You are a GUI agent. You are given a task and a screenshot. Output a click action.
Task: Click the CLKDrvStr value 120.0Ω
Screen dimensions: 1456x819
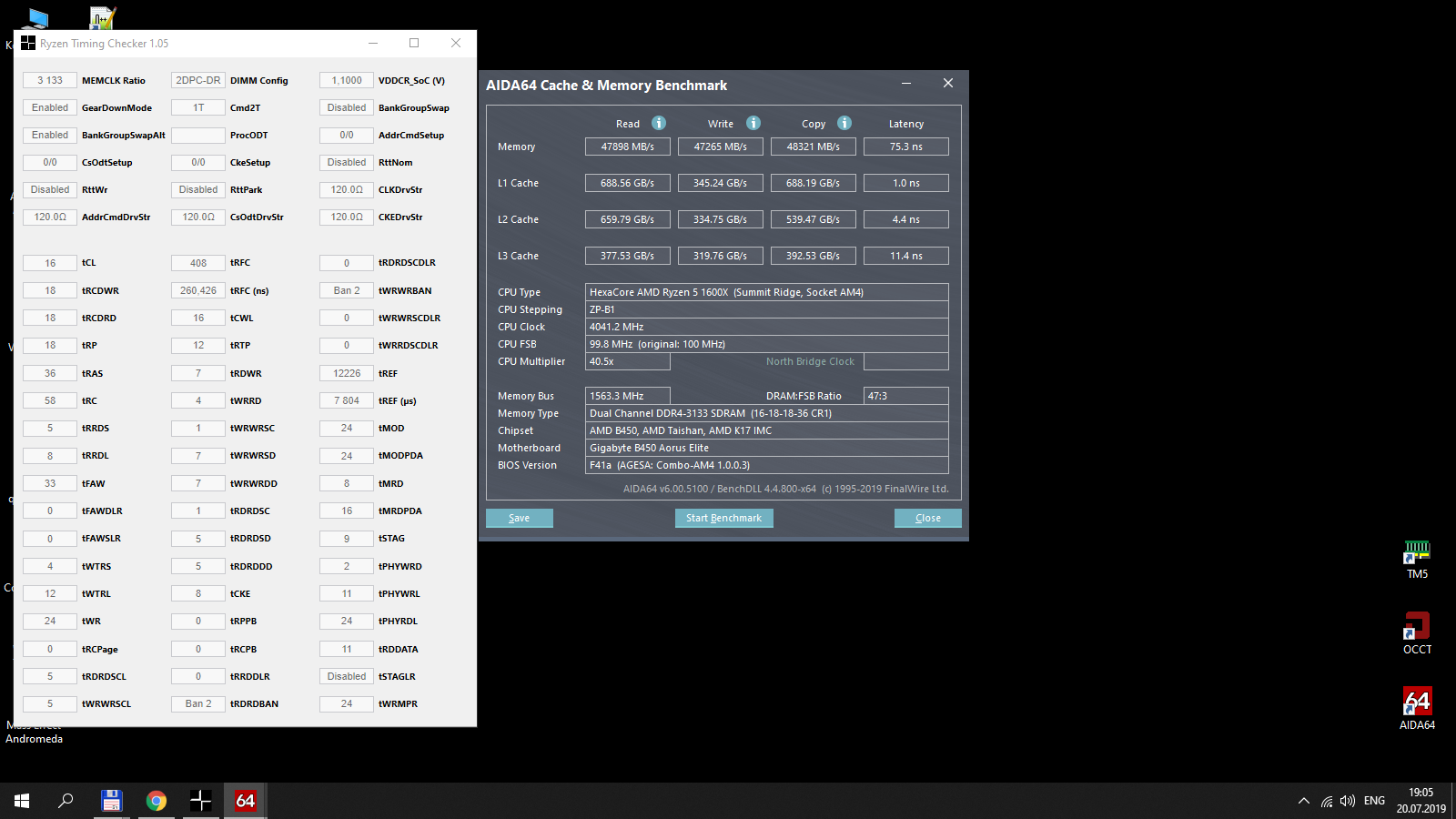pos(347,189)
